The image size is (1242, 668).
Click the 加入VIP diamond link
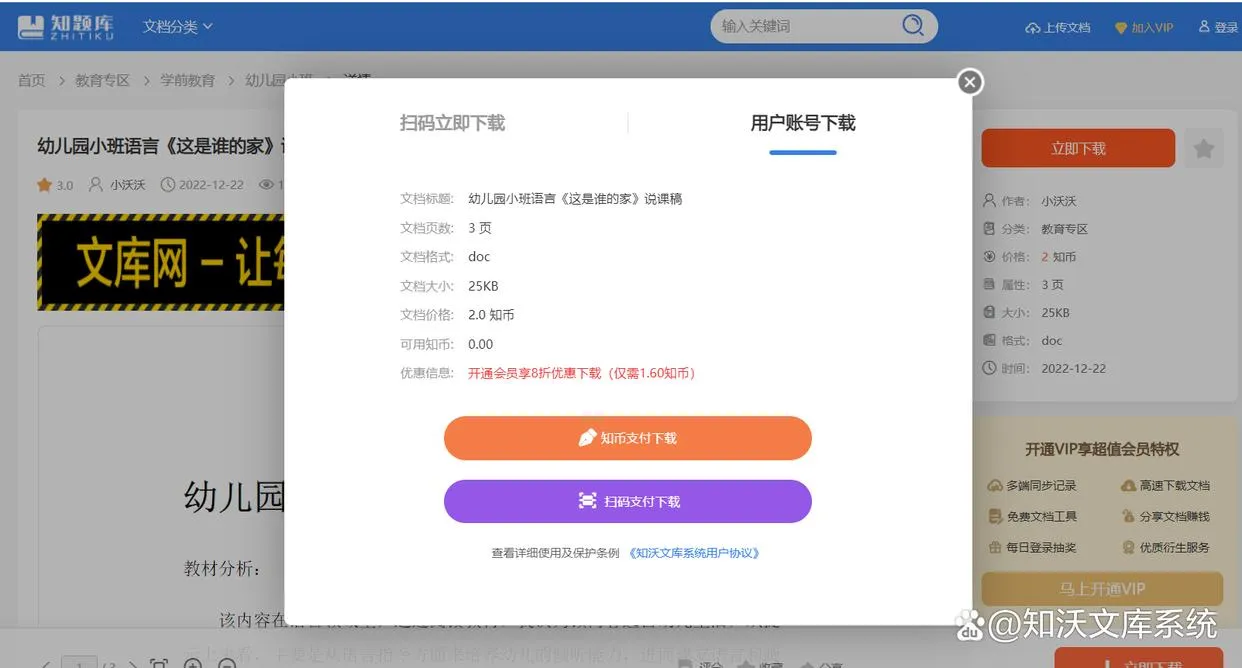1144,28
